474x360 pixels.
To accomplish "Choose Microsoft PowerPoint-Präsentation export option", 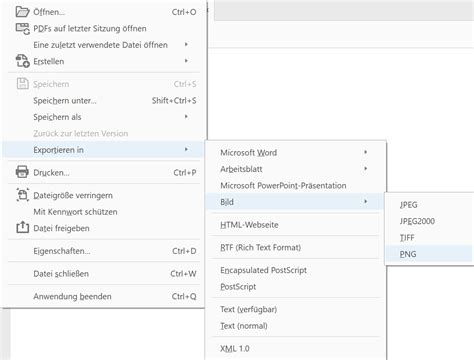I will 296,185.
